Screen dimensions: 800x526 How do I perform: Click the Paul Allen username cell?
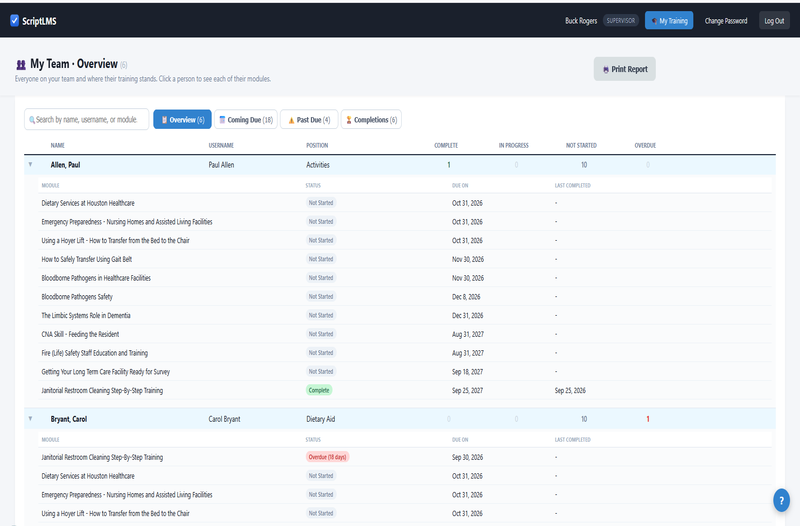[221, 165]
